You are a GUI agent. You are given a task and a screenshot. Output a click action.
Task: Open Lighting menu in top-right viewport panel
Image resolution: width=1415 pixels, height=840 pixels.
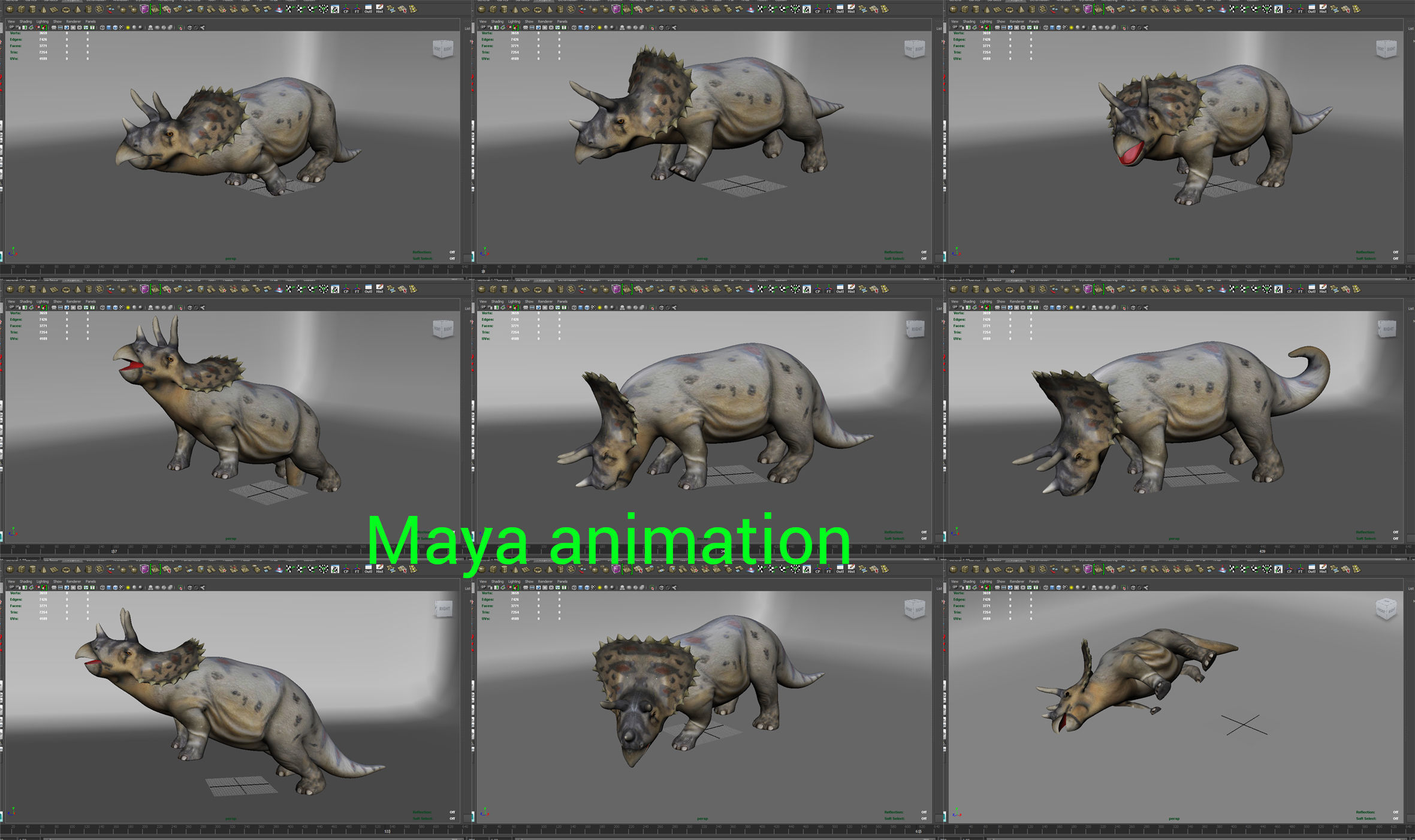(x=986, y=22)
